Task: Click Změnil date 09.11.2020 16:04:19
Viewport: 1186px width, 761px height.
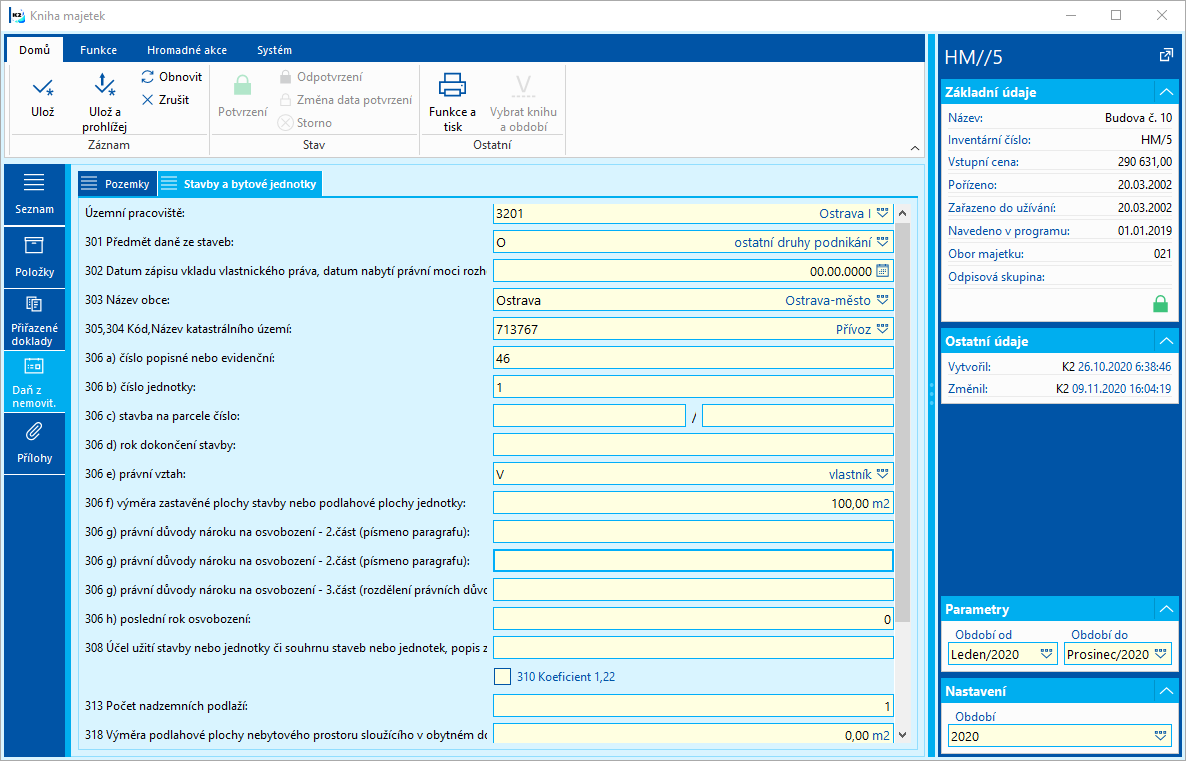Action: click(x=1122, y=389)
